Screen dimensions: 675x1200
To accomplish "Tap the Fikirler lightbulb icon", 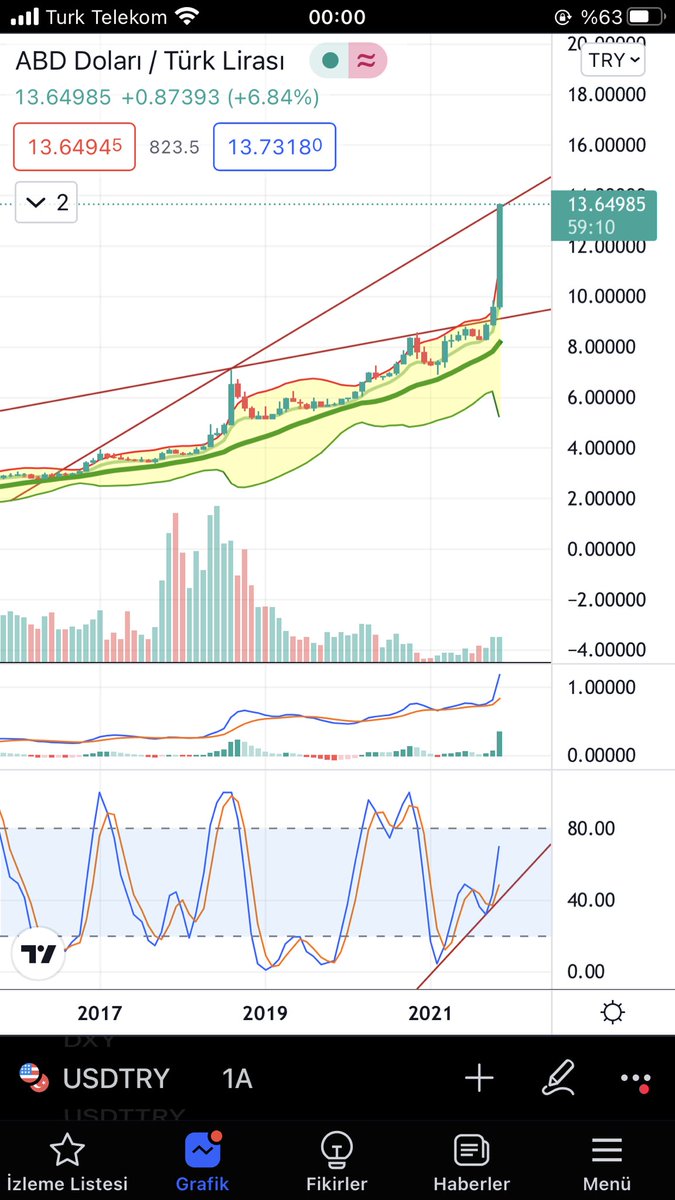I will 338,1150.
